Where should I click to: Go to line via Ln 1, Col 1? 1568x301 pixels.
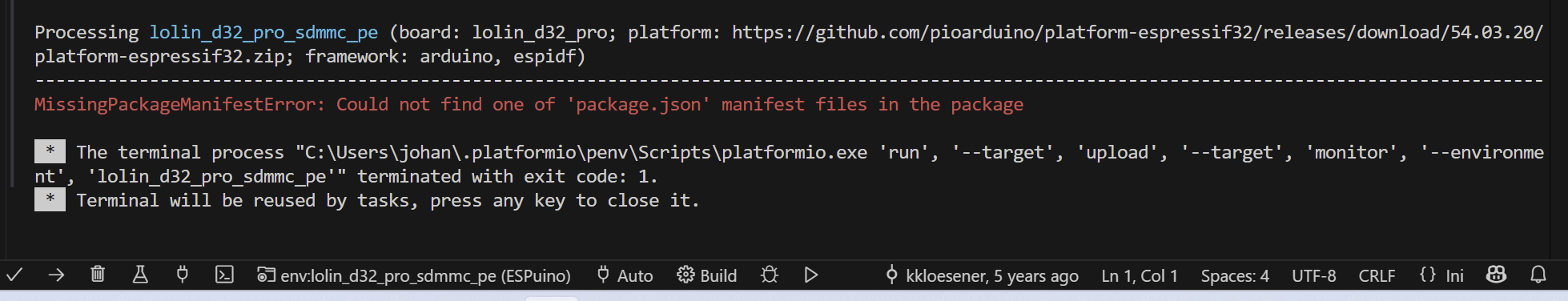point(1140,275)
